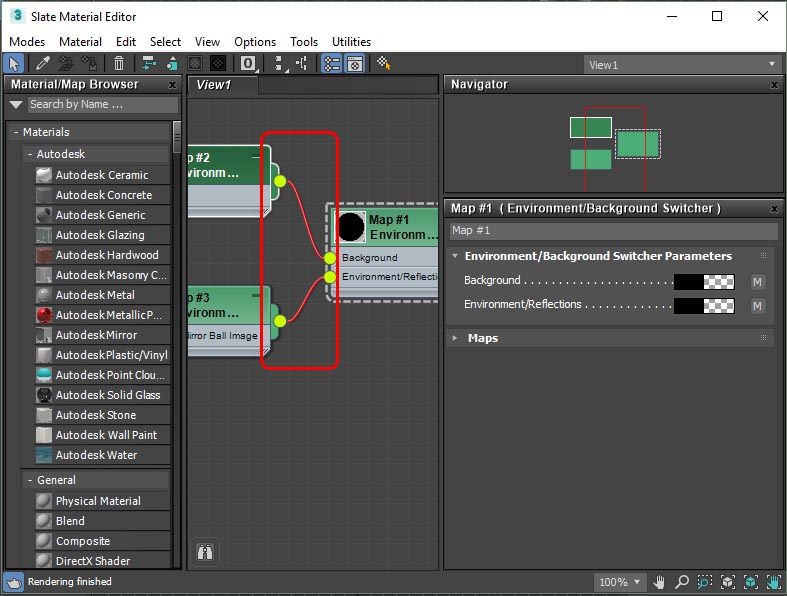Viewport: 787px width, 596px height.
Task: Select DirectX Shader entry
Action: [102, 561]
